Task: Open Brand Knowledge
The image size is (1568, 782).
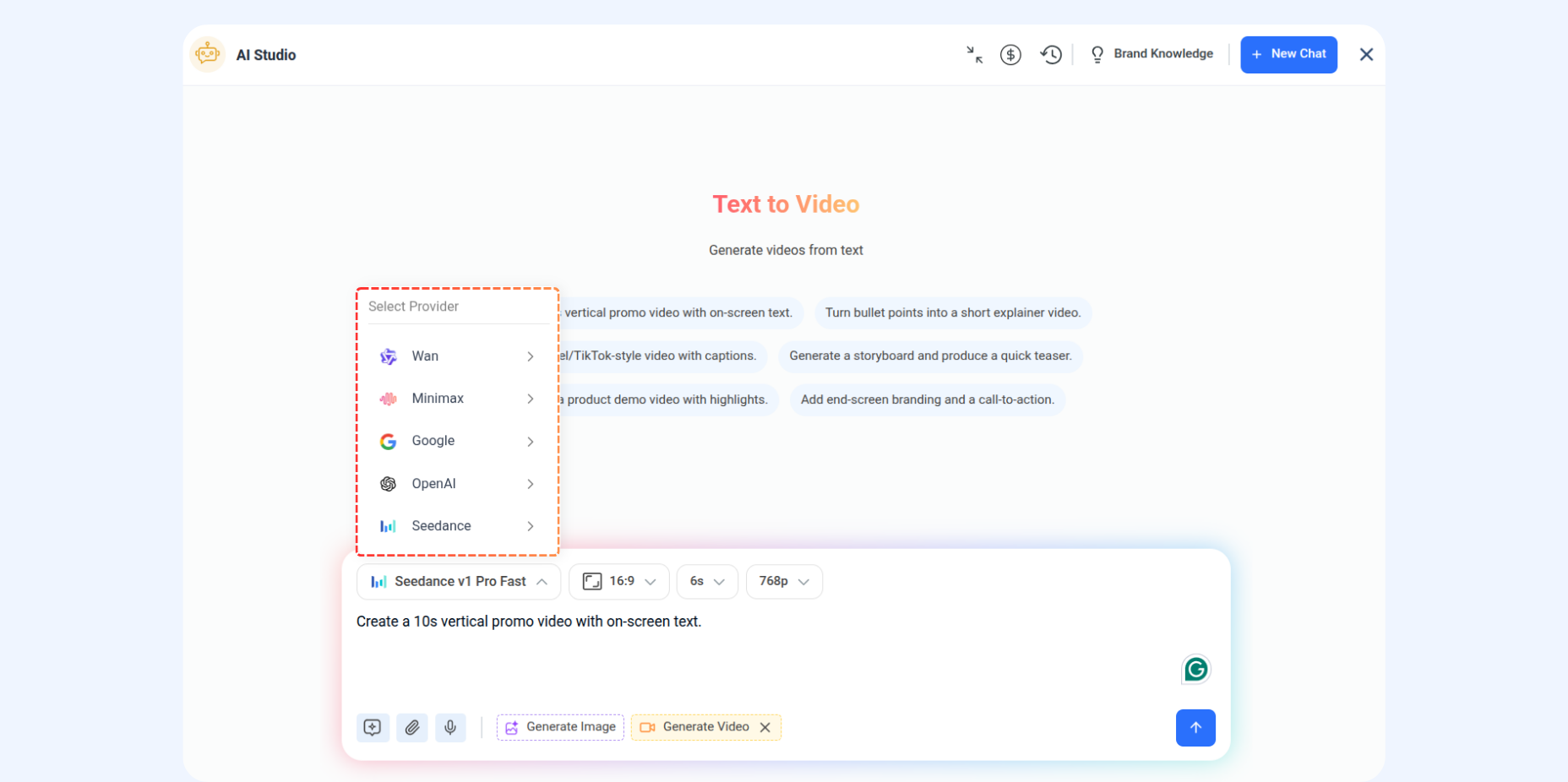Action: tap(1152, 54)
